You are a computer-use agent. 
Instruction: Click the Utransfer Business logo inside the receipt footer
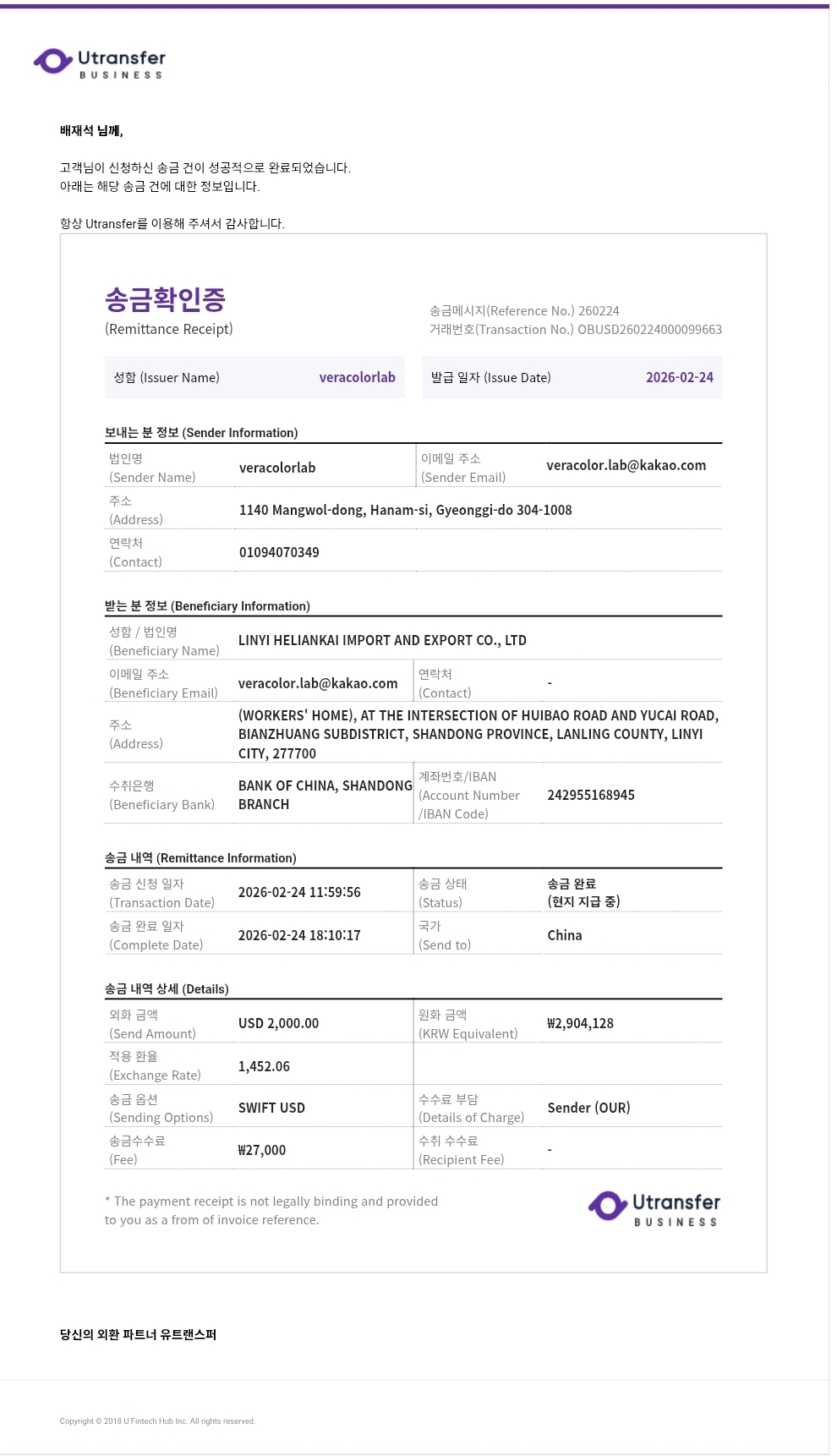point(654,1208)
